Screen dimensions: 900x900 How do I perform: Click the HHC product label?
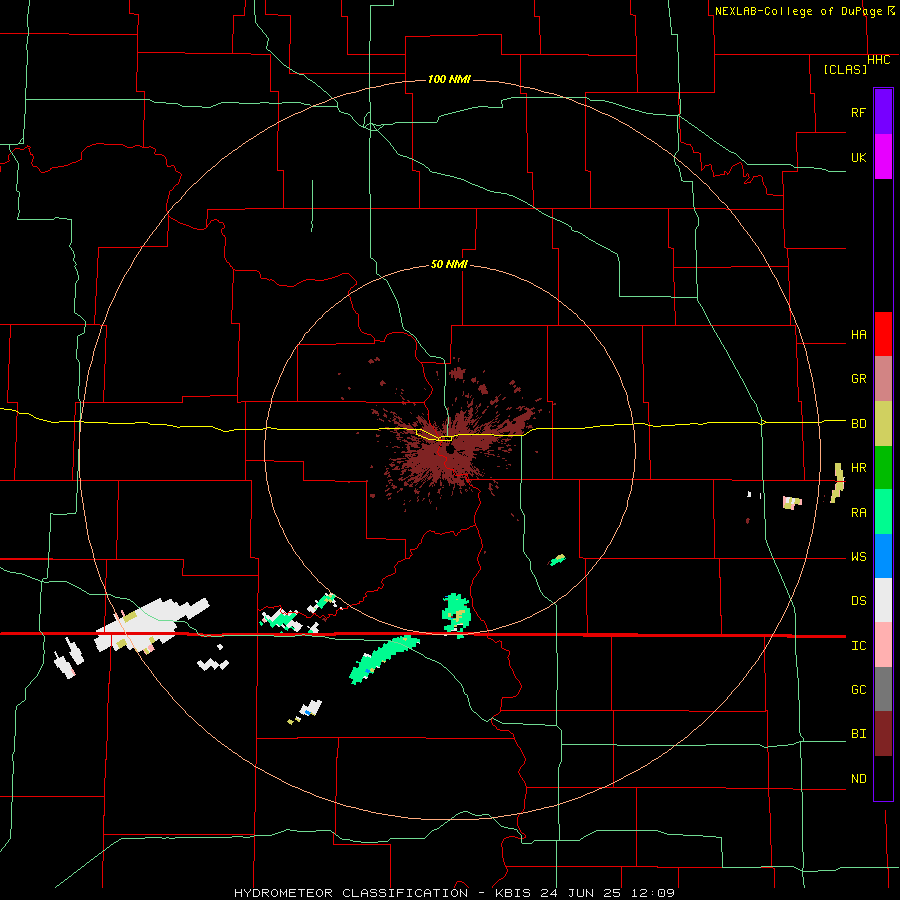coord(879,60)
